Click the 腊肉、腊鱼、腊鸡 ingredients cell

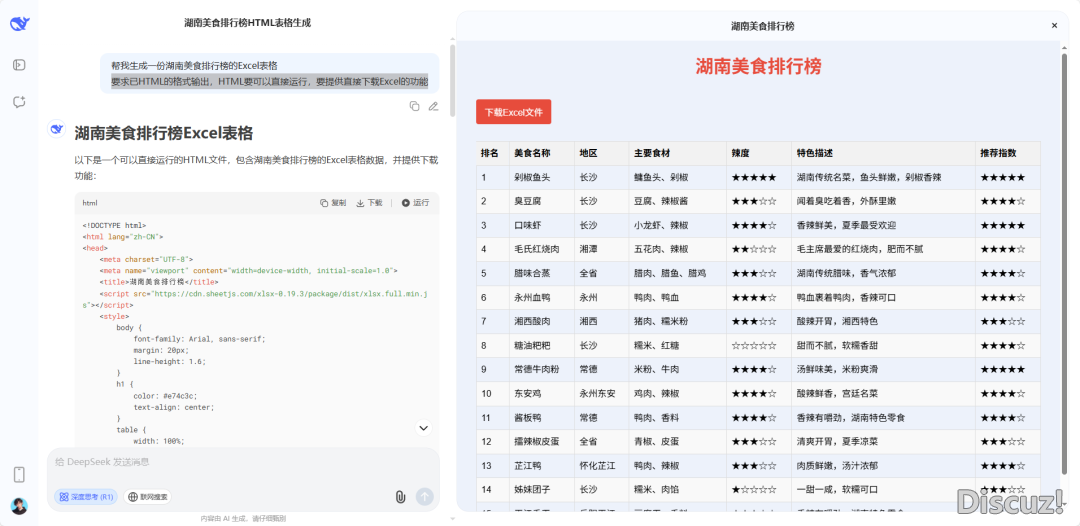coord(677,273)
